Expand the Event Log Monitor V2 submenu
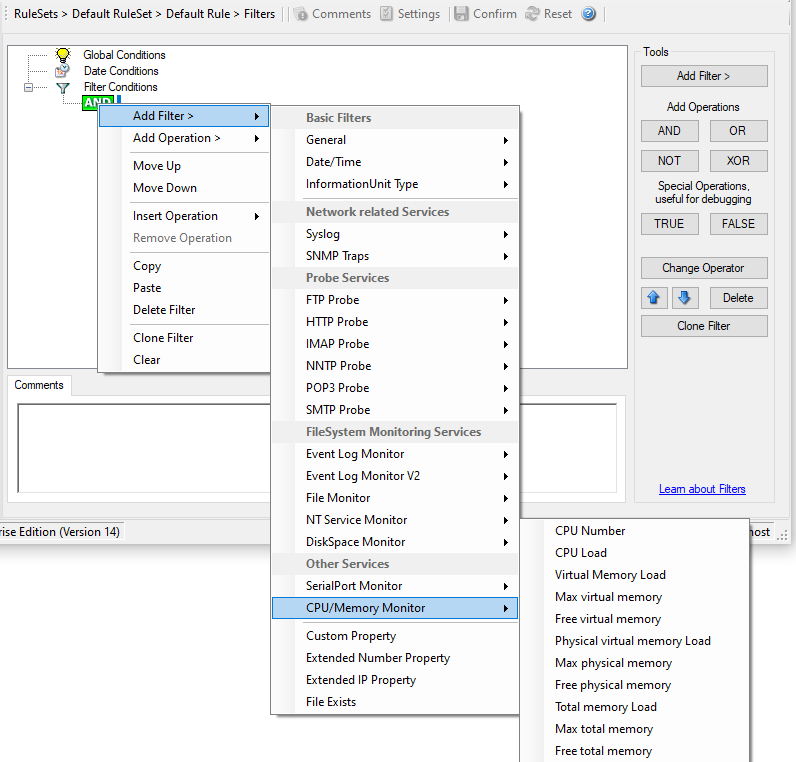The image size is (796, 762). tap(408, 476)
